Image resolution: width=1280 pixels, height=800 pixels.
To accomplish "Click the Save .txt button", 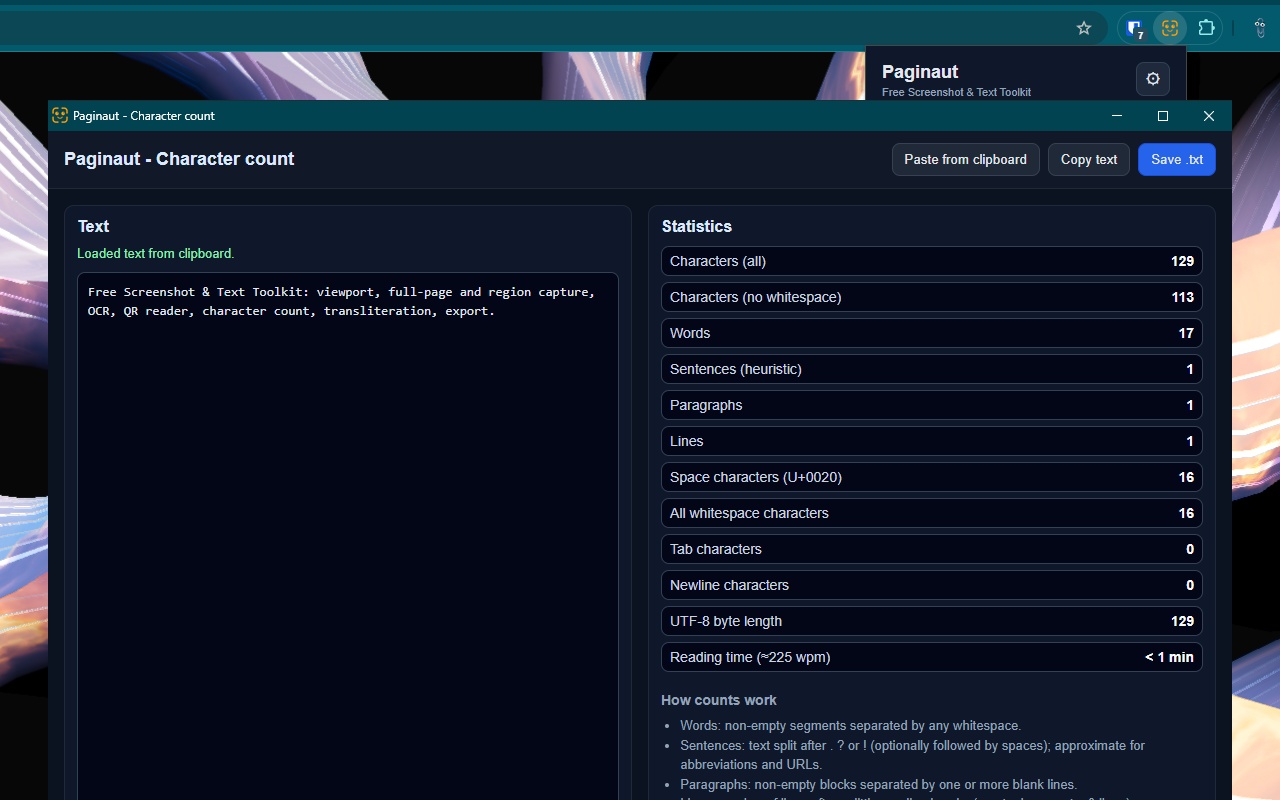I will (x=1177, y=159).
